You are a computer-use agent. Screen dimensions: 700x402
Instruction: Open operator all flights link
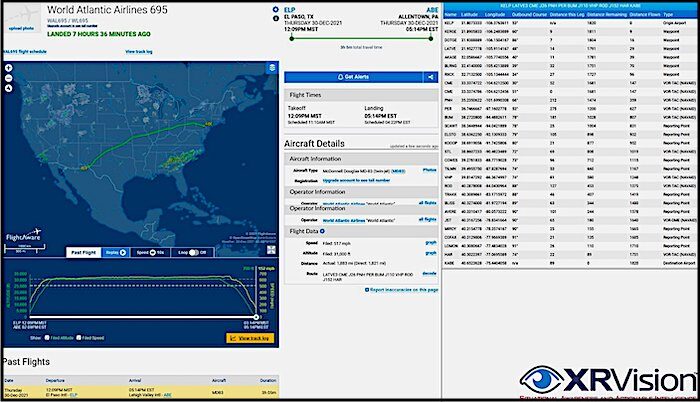click(428, 219)
